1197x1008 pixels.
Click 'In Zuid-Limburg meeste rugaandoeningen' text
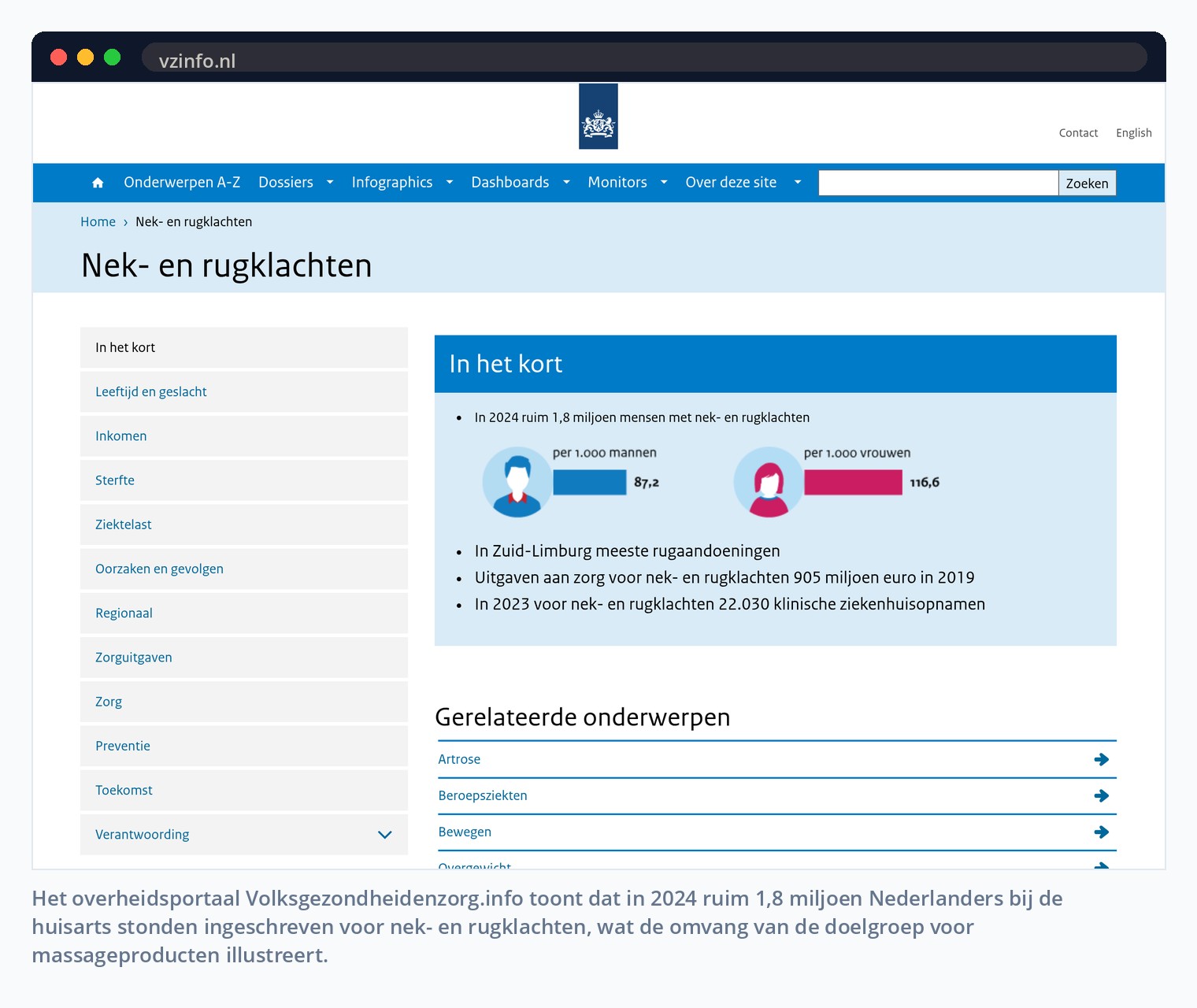tap(627, 551)
